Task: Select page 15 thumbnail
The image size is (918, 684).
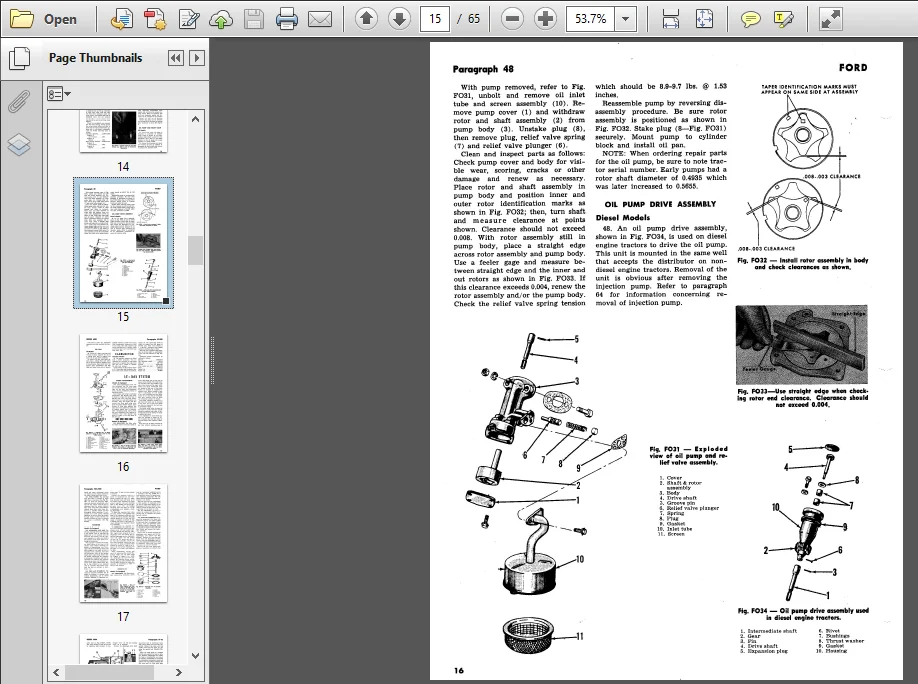Action: coord(123,243)
